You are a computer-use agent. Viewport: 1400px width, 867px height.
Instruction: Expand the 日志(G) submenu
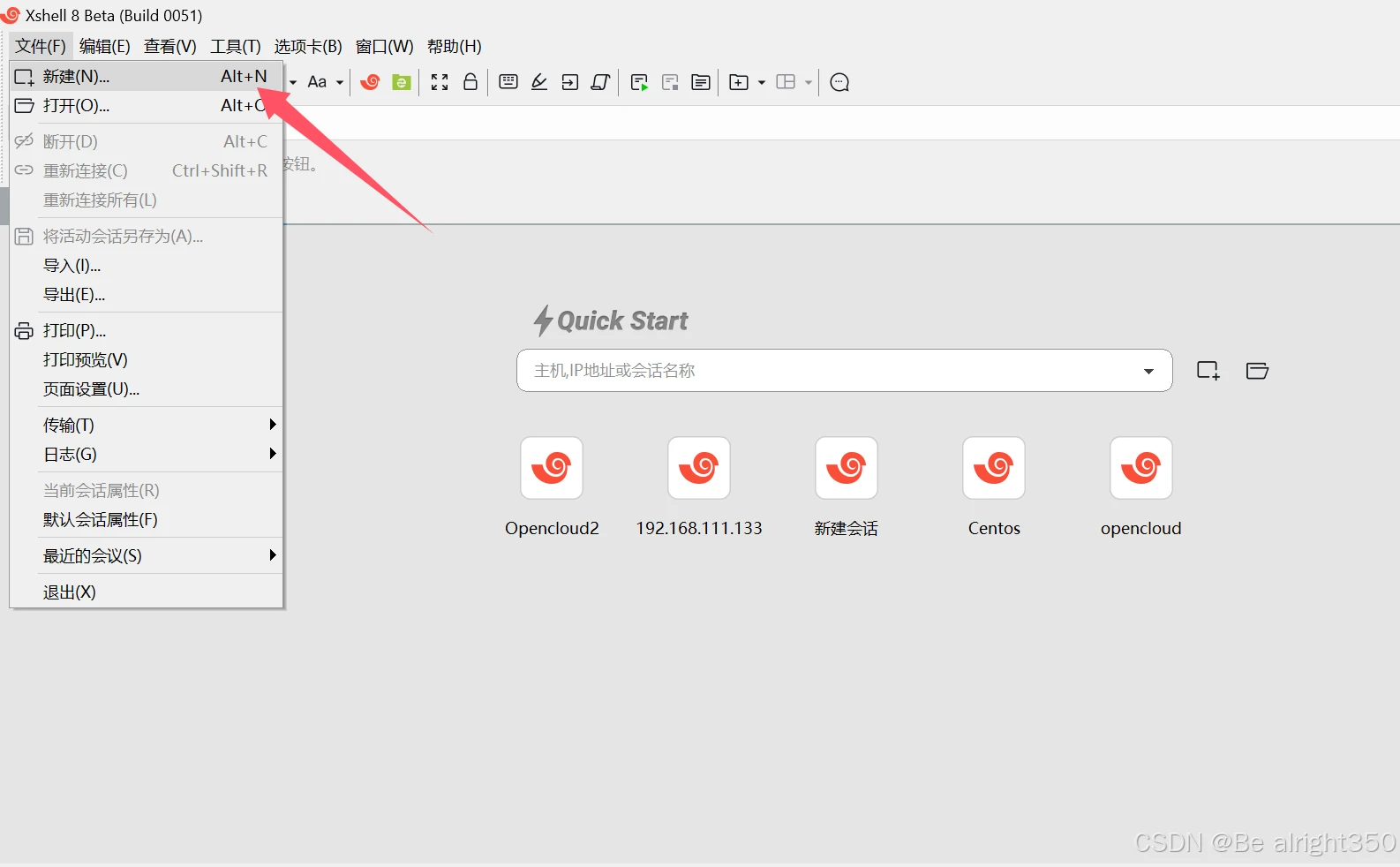(x=147, y=455)
